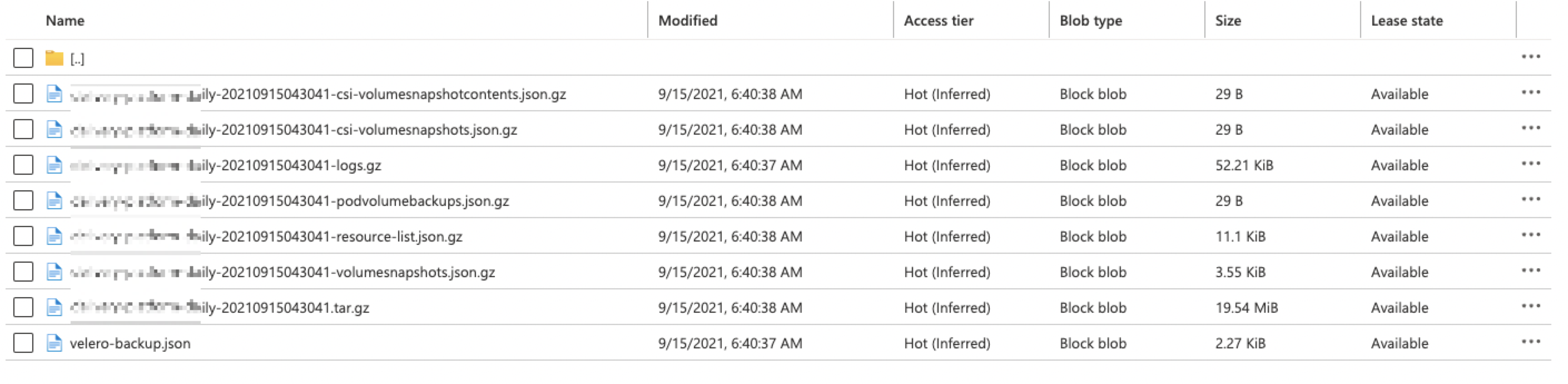Select the file icon for the volumesnapshots blob

(x=53, y=272)
